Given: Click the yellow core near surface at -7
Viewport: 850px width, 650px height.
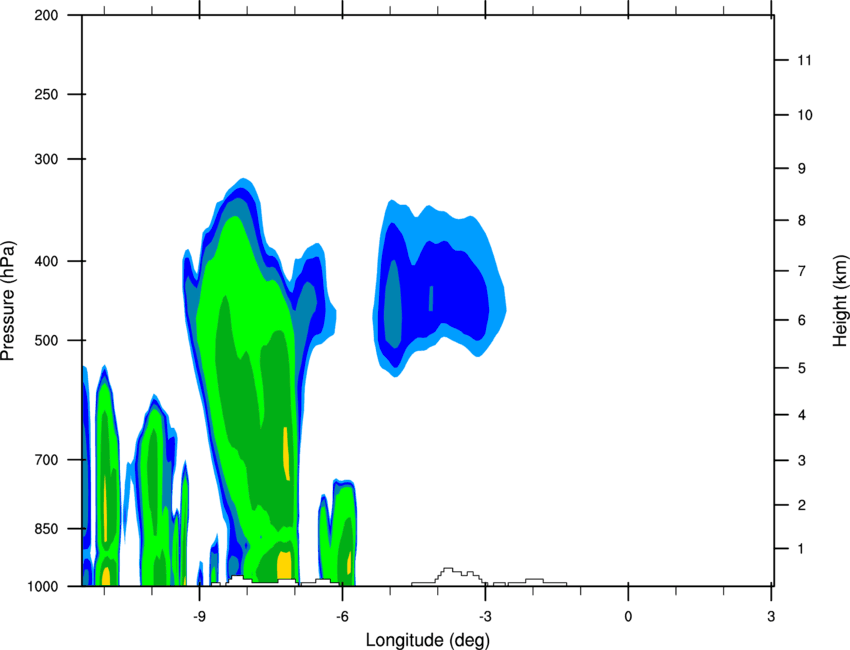Looking at the screenshot, I should [284, 565].
